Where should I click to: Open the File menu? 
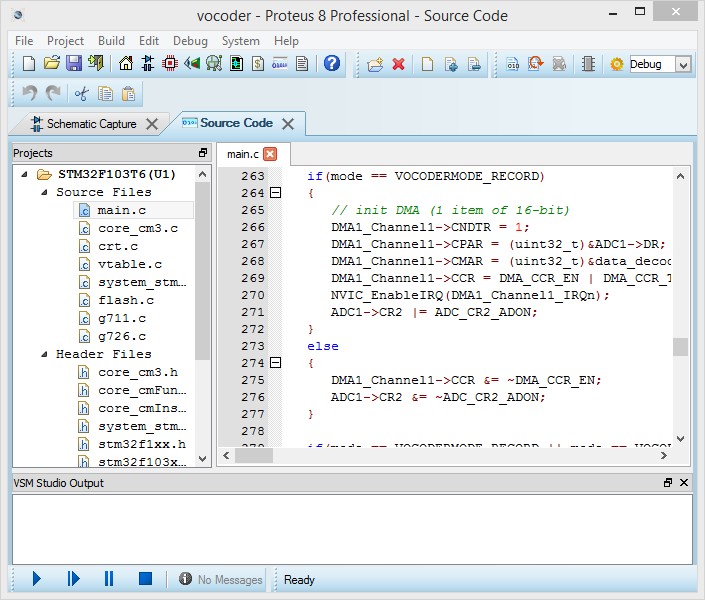coord(24,41)
